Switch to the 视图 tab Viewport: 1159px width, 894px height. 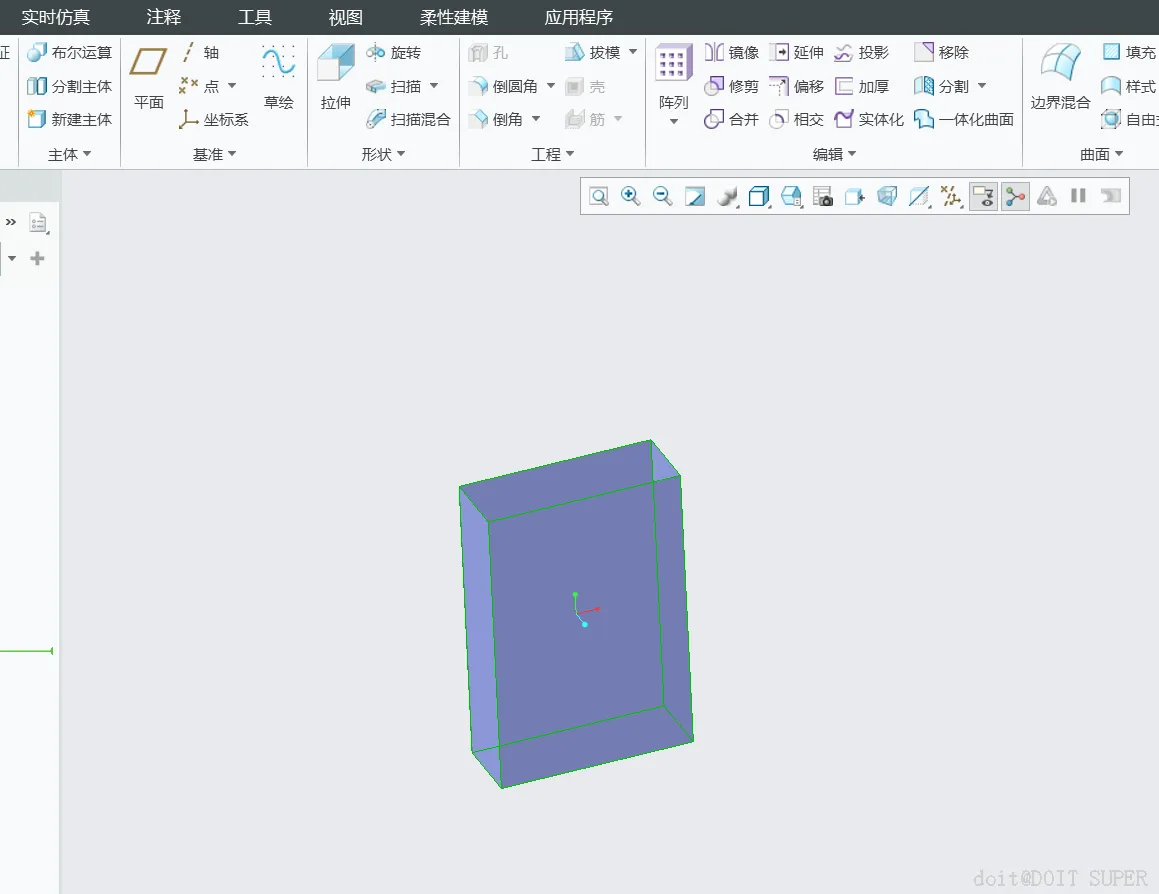pyautogui.click(x=345, y=17)
